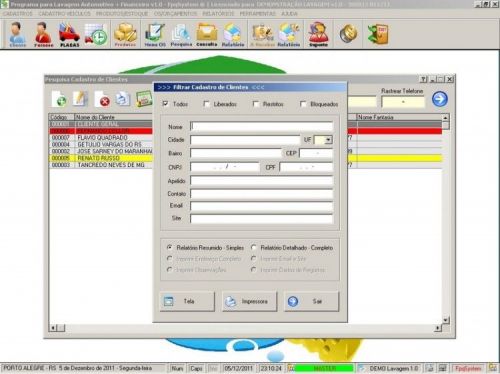Click the client list scroll-down arrow
500x374 pixels.
click(x=446, y=320)
